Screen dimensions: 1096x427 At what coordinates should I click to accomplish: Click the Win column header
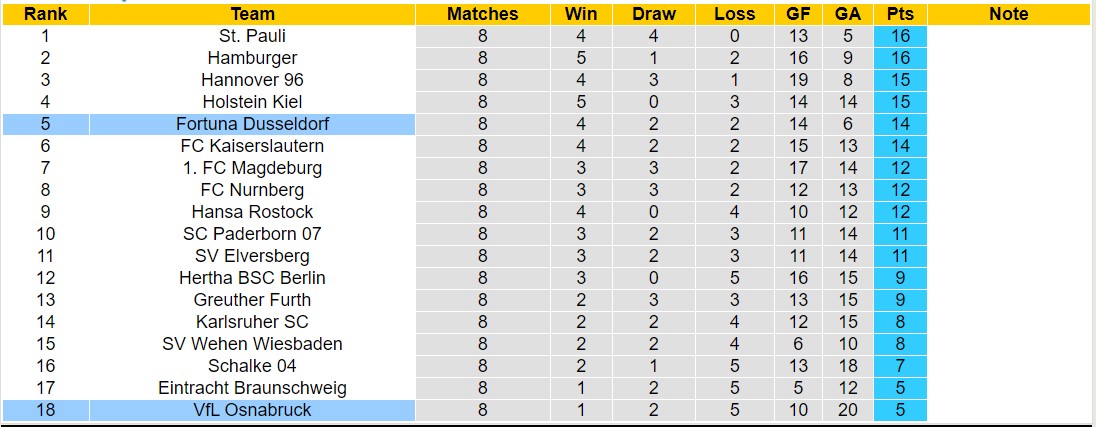[581, 14]
